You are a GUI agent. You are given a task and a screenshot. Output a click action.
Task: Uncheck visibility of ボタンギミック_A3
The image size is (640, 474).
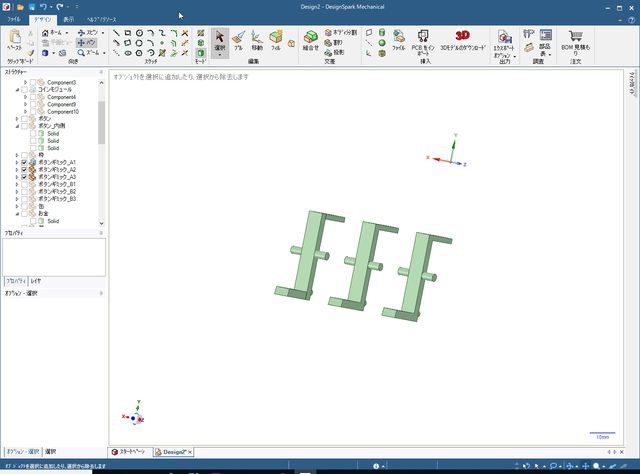pos(24,177)
